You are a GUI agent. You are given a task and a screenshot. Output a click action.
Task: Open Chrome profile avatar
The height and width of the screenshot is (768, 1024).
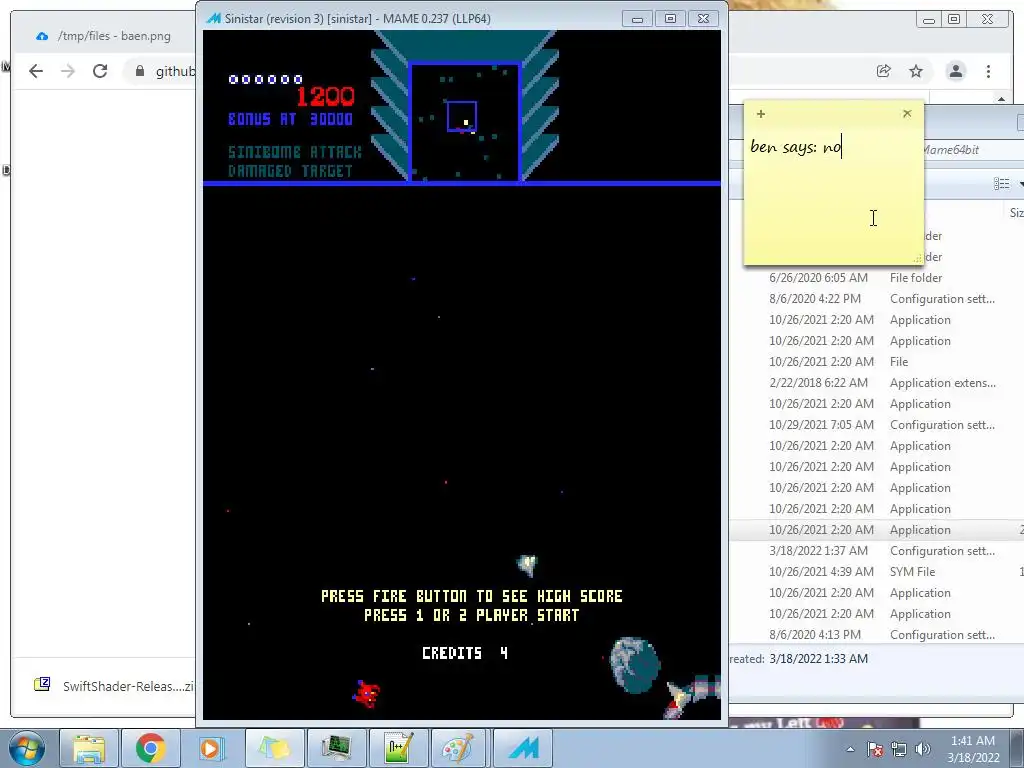(955, 71)
